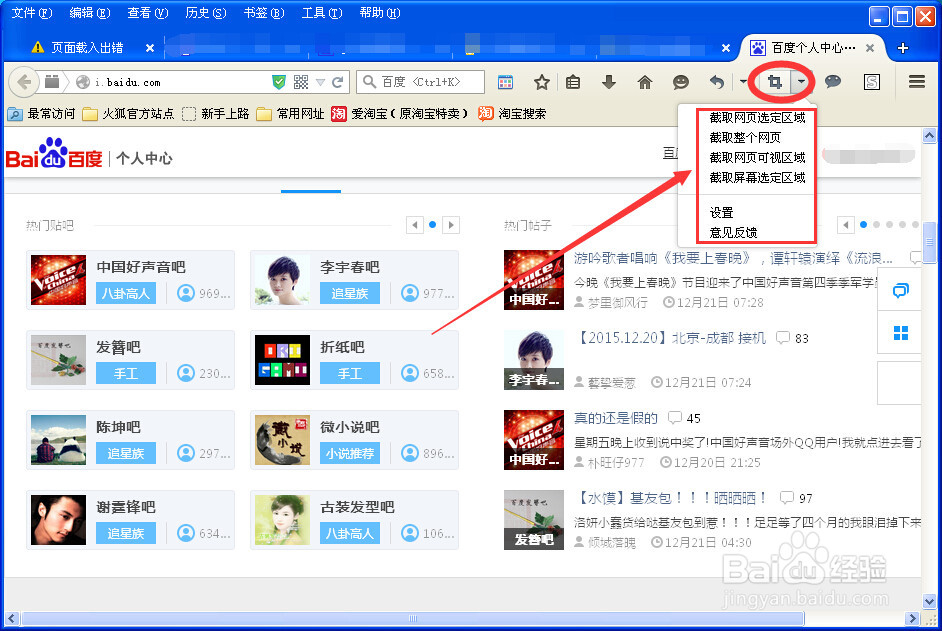Screen dimensions: 942x631
Task: Expand dropdown next to undo icon
Action: click(x=743, y=82)
